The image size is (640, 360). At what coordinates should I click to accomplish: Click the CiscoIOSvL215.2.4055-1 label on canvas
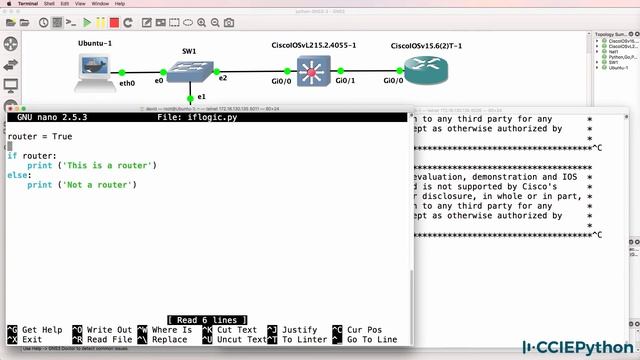point(313,45)
